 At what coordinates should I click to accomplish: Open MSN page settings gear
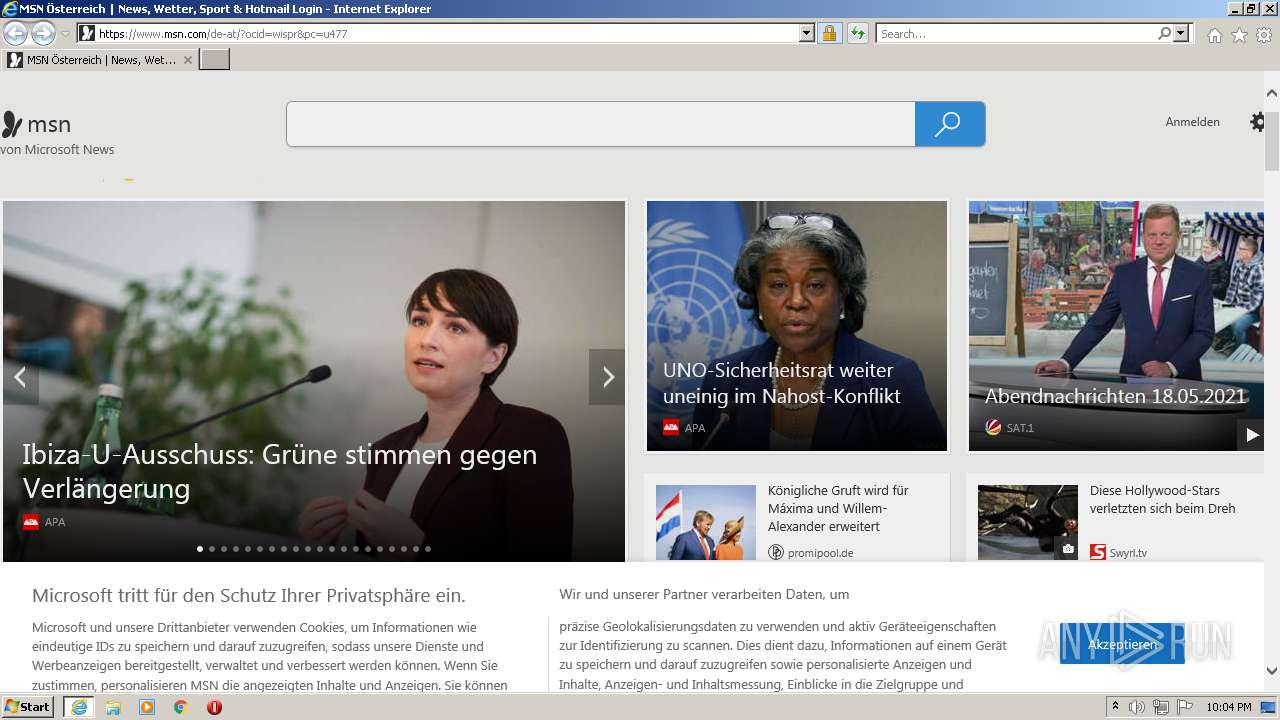pos(1257,122)
